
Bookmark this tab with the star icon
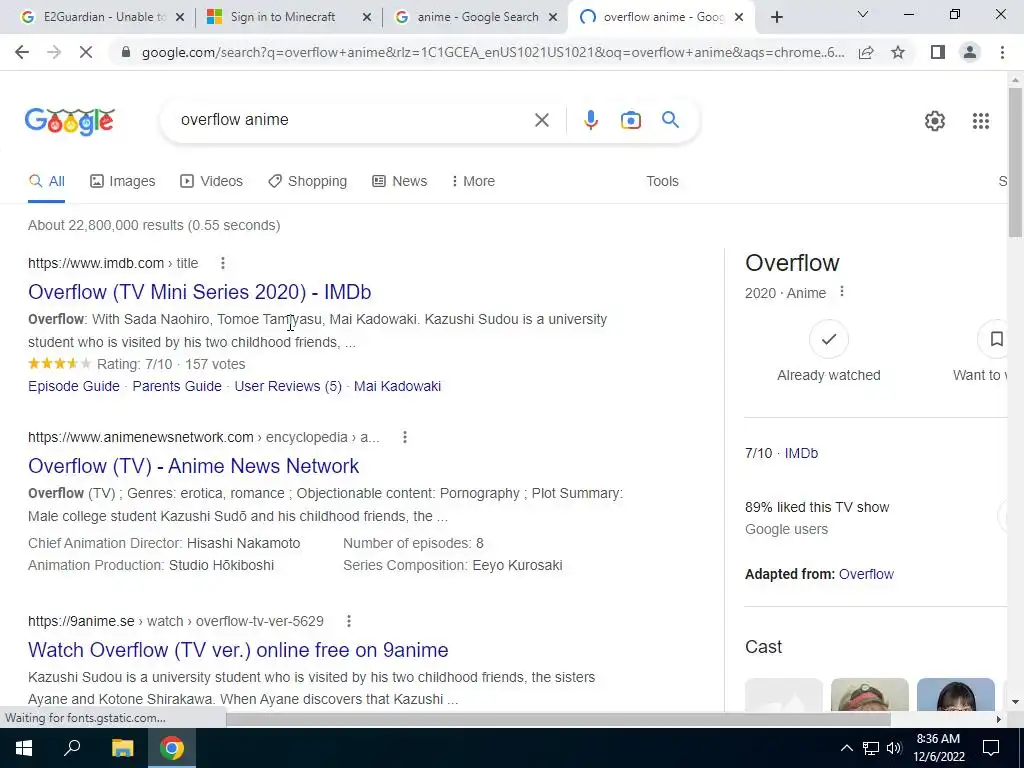pyautogui.click(x=898, y=52)
